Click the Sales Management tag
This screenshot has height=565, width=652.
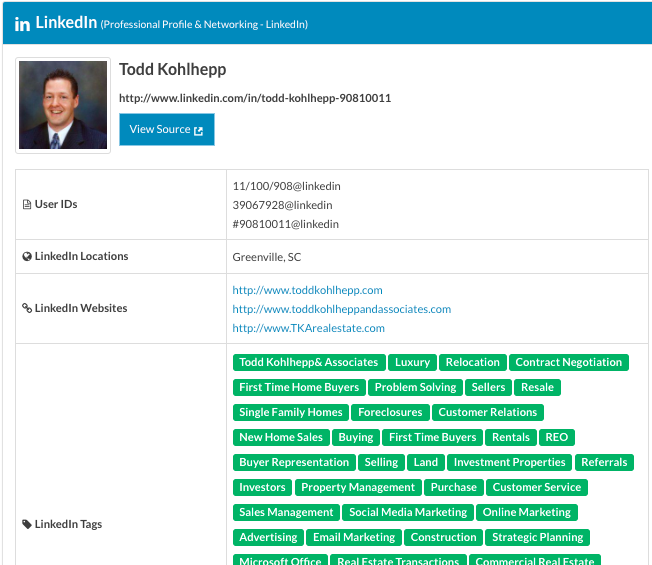[x=286, y=512]
